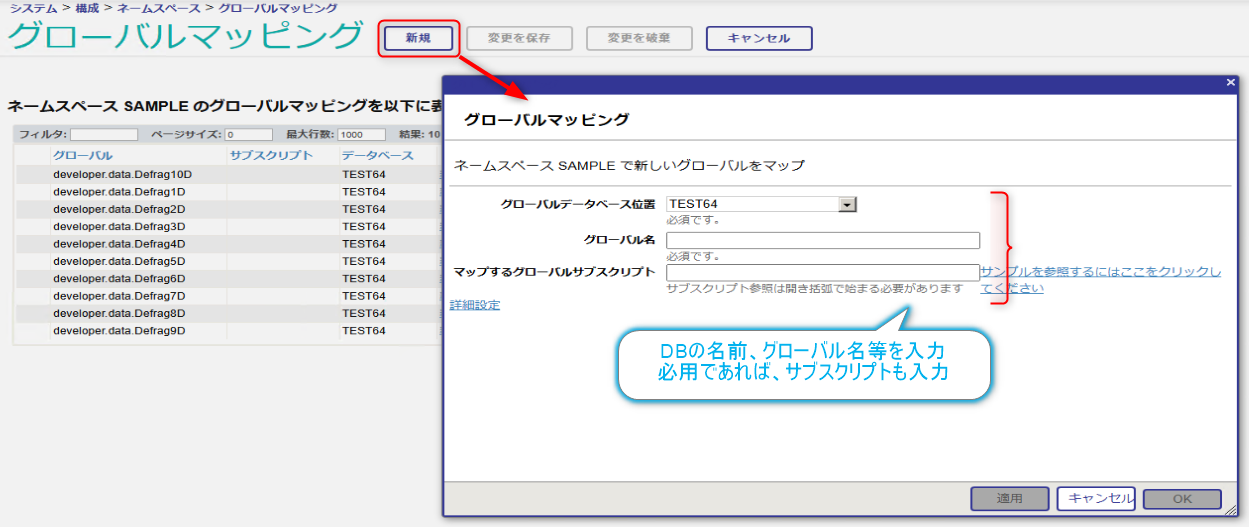
Task: Go to システム in breadcrumb
Action: pyautogui.click(x=33, y=8)
